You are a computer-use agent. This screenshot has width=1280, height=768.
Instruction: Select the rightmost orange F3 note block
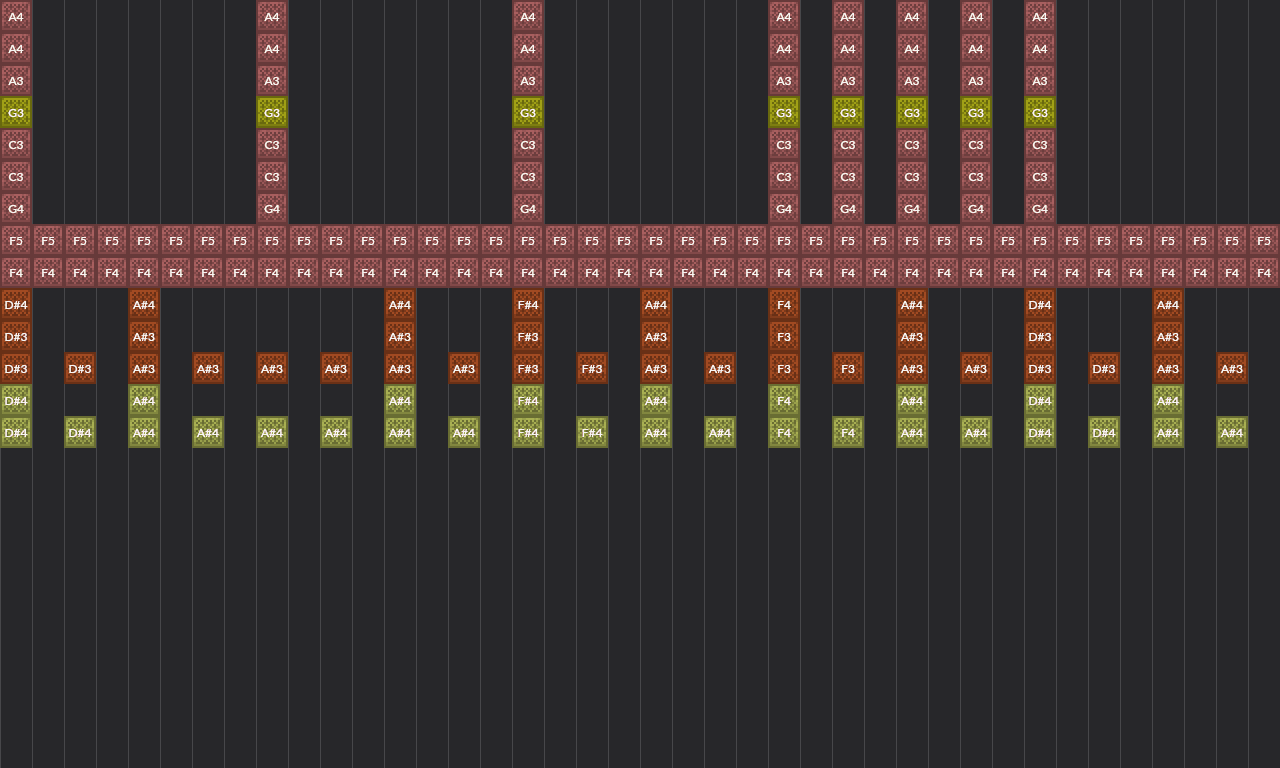(848, 368)
